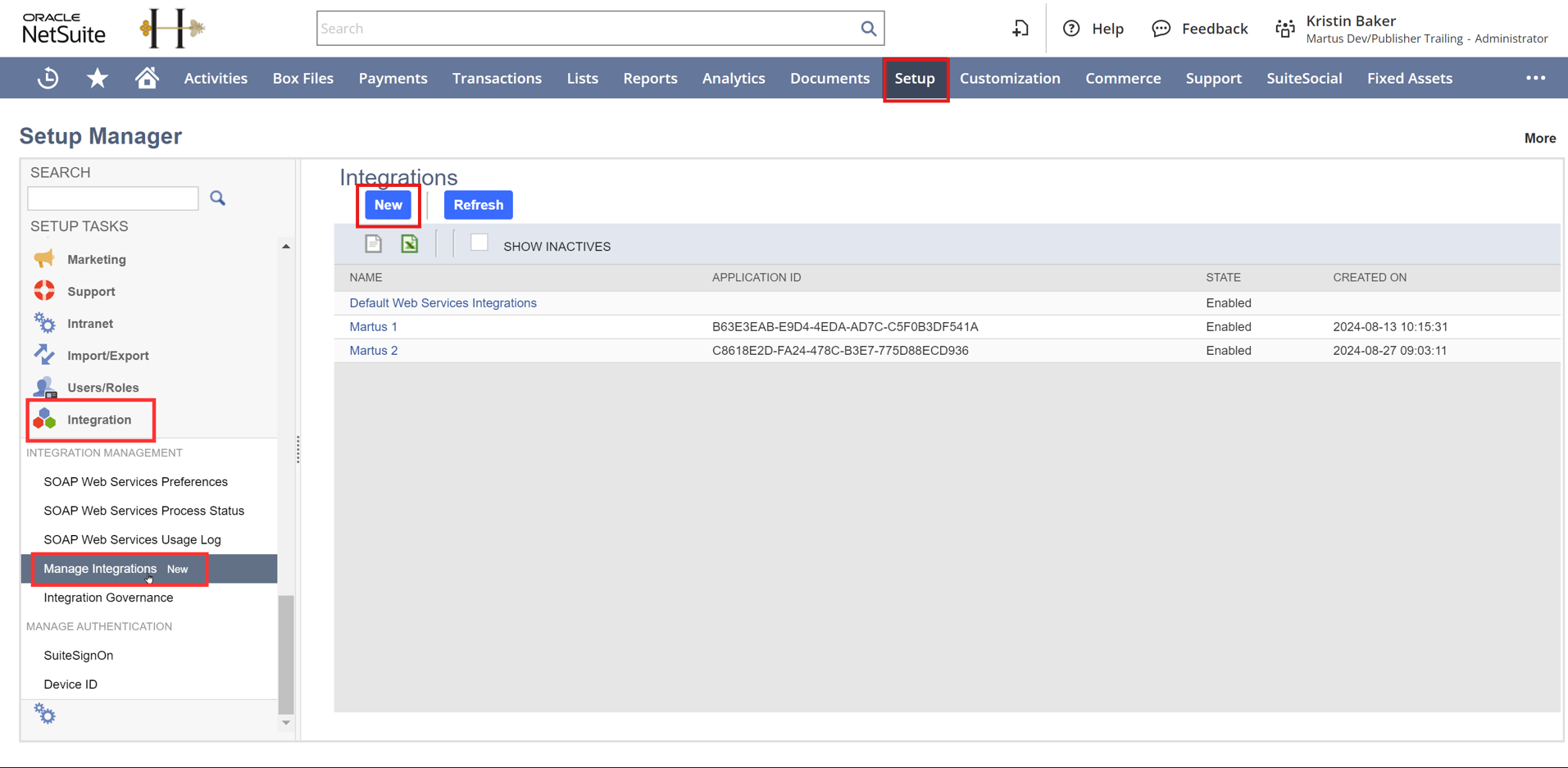Select SOAP Web Services Usage Log
This screenshot has width=1568, height=768.
[132, 539]
